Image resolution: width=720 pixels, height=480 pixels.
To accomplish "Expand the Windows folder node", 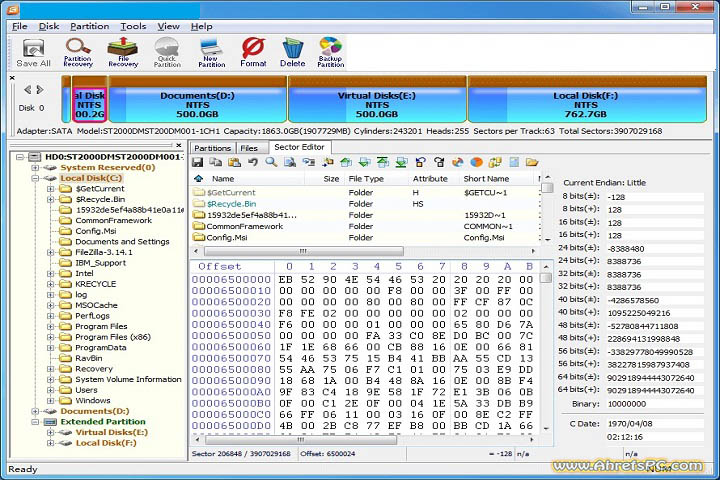I will click(x=51, y=401).
